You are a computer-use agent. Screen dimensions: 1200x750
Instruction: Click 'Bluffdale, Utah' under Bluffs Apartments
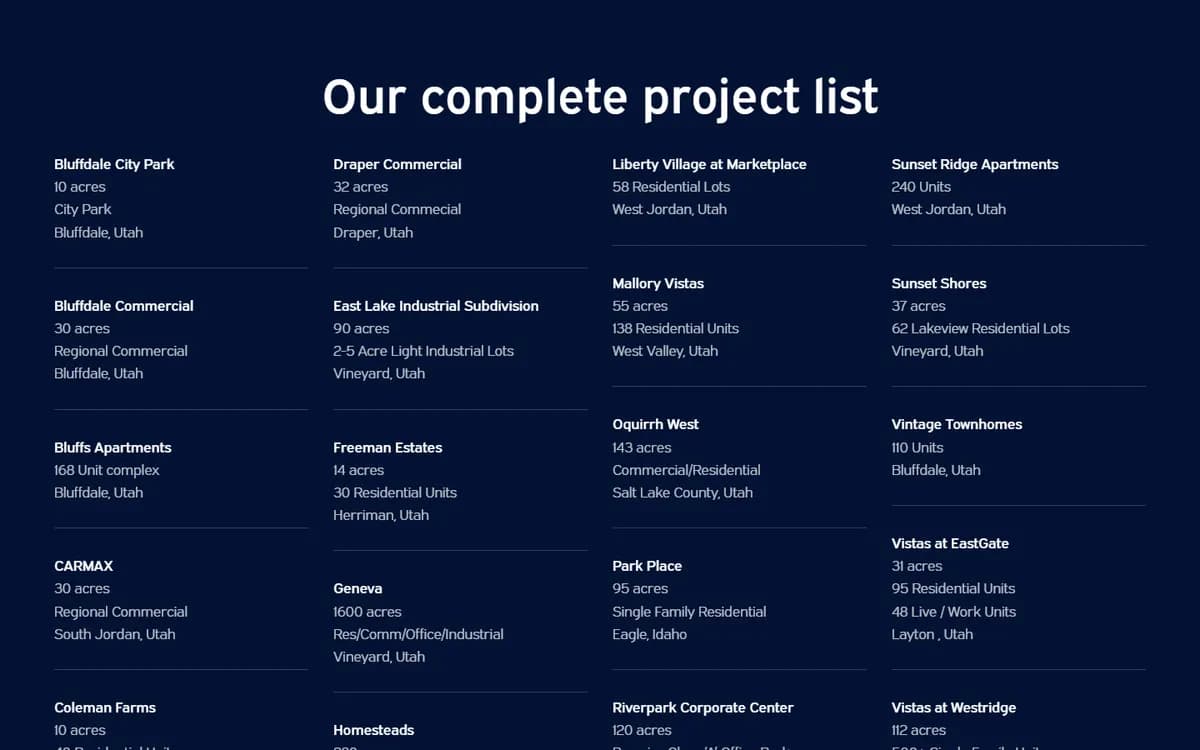[x=99, y=493]
